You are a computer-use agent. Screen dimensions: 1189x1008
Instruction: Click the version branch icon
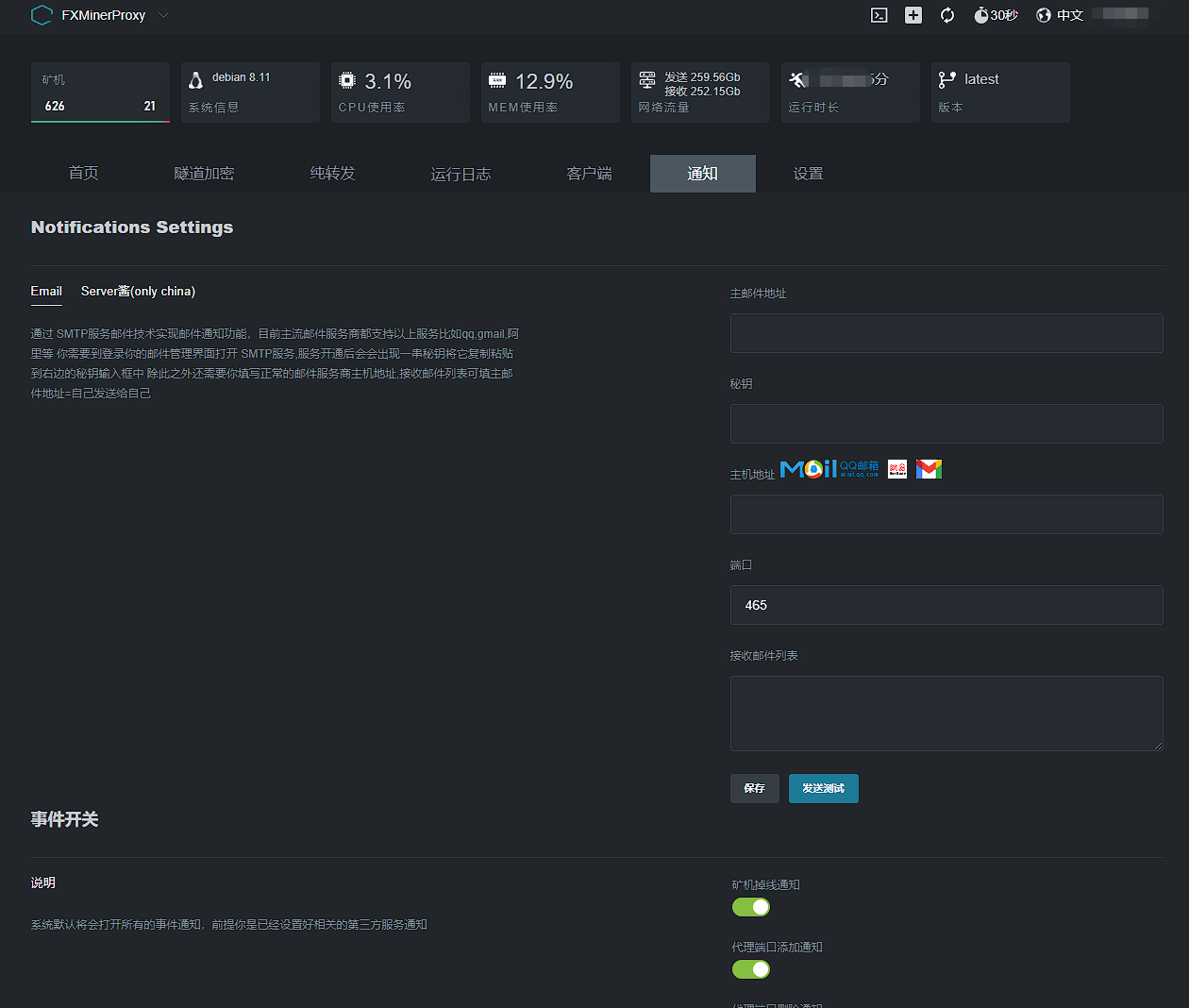tap(947, 80)
